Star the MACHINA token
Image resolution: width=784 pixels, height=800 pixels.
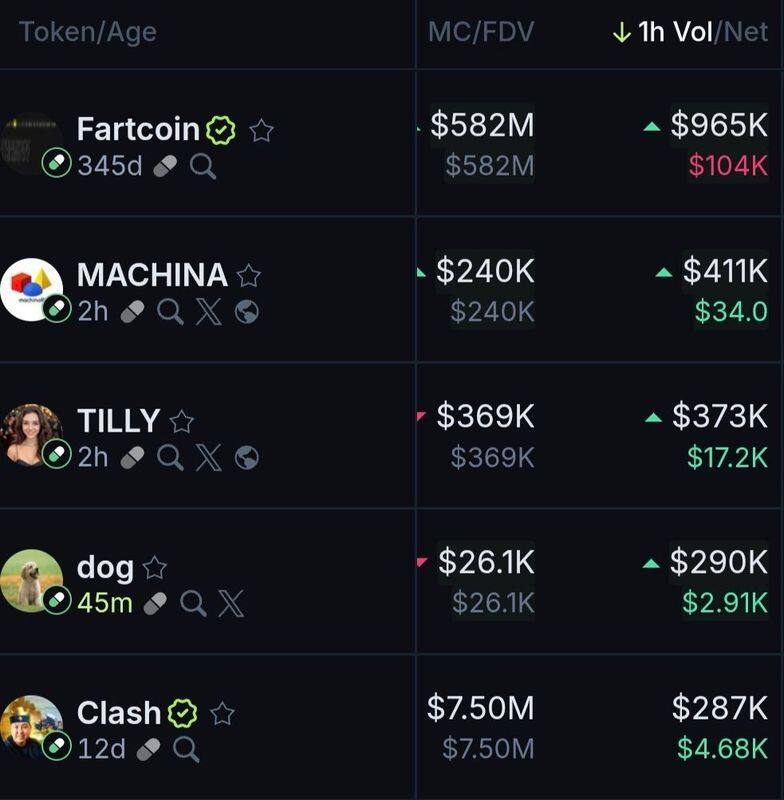point(249,276)
